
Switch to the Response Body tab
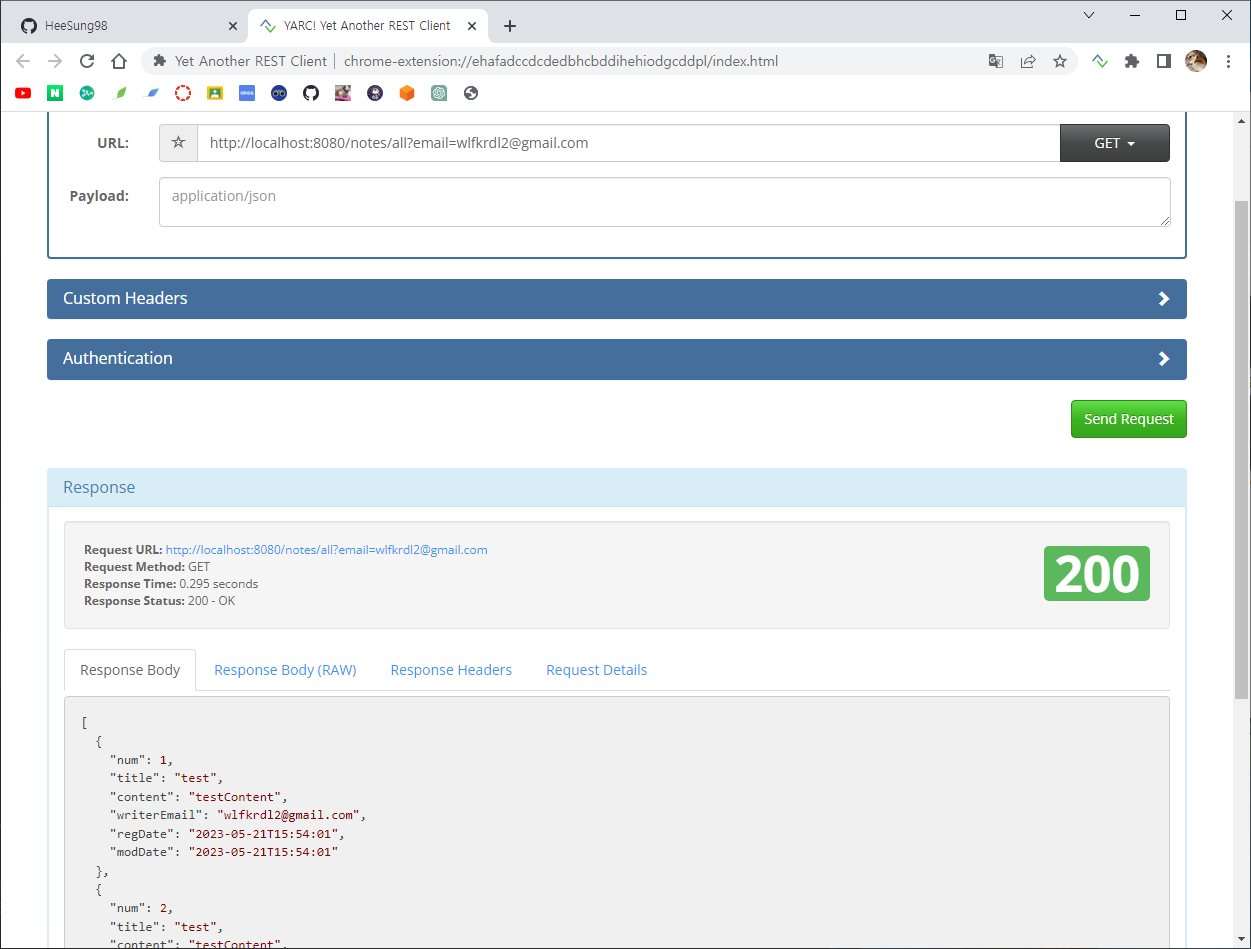pyautogui.click(x=130, y=670)
